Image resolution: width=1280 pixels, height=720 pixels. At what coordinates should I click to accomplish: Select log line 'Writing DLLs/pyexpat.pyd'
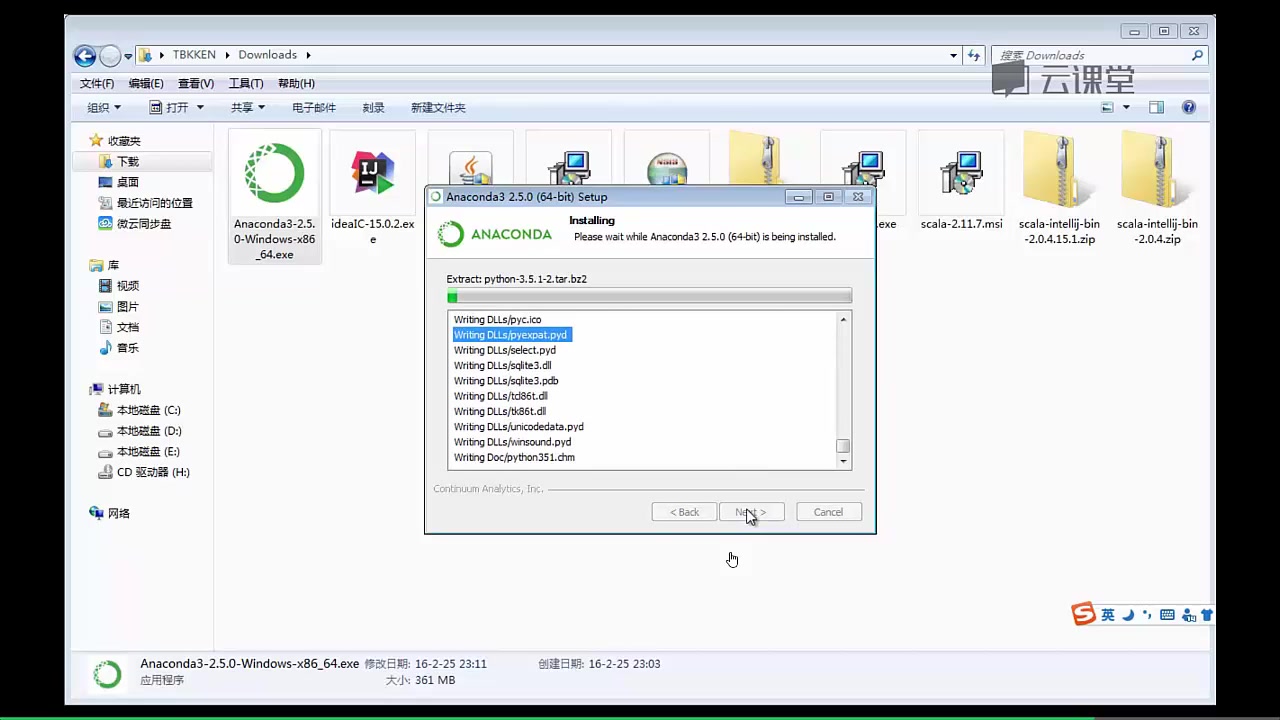(x=510, y=335)
